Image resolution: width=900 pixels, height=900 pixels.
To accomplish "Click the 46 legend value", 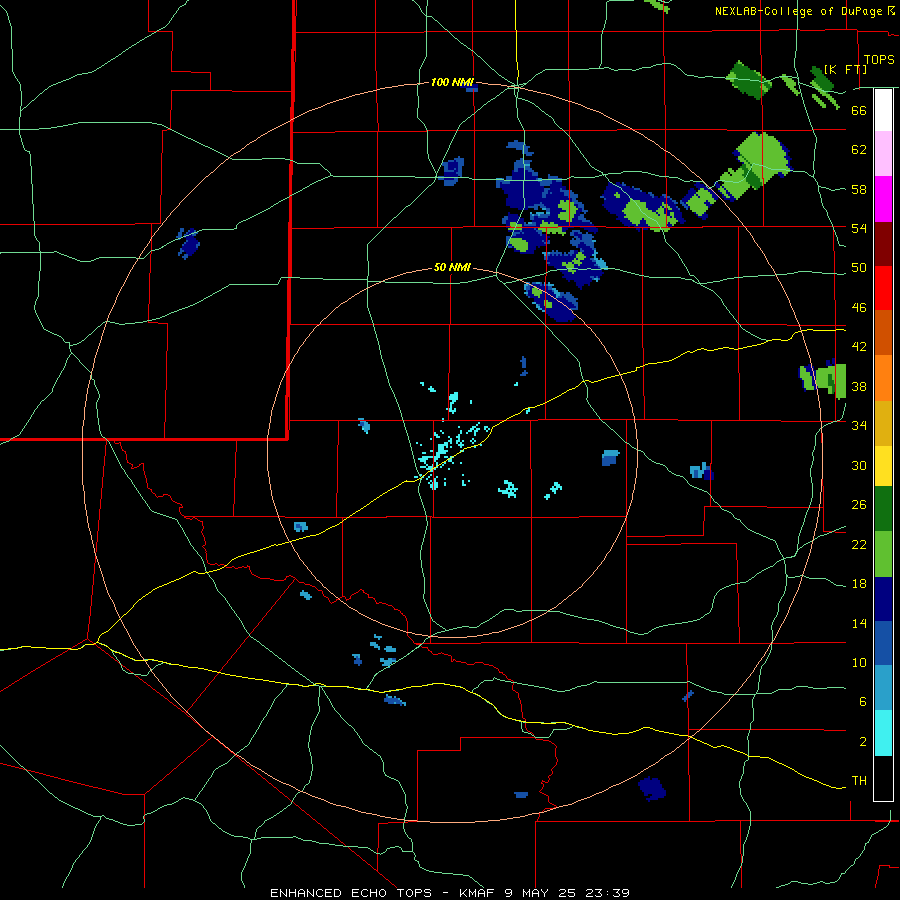I will pos(859,308).
